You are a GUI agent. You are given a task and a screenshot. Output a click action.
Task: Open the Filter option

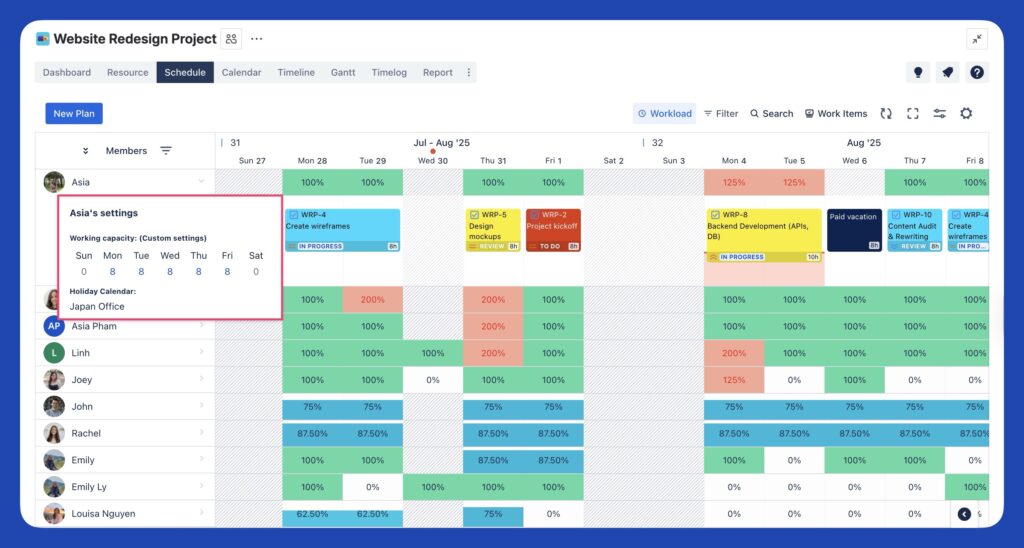pos(721,114)
